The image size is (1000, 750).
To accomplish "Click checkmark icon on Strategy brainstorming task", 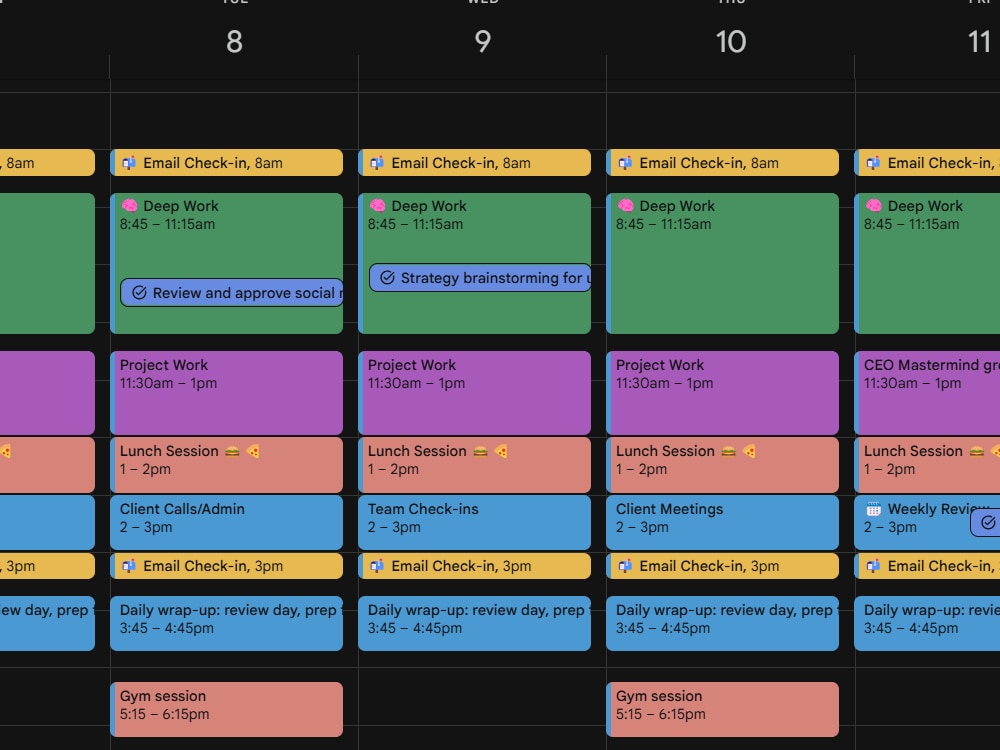I will tap(387, 277).
